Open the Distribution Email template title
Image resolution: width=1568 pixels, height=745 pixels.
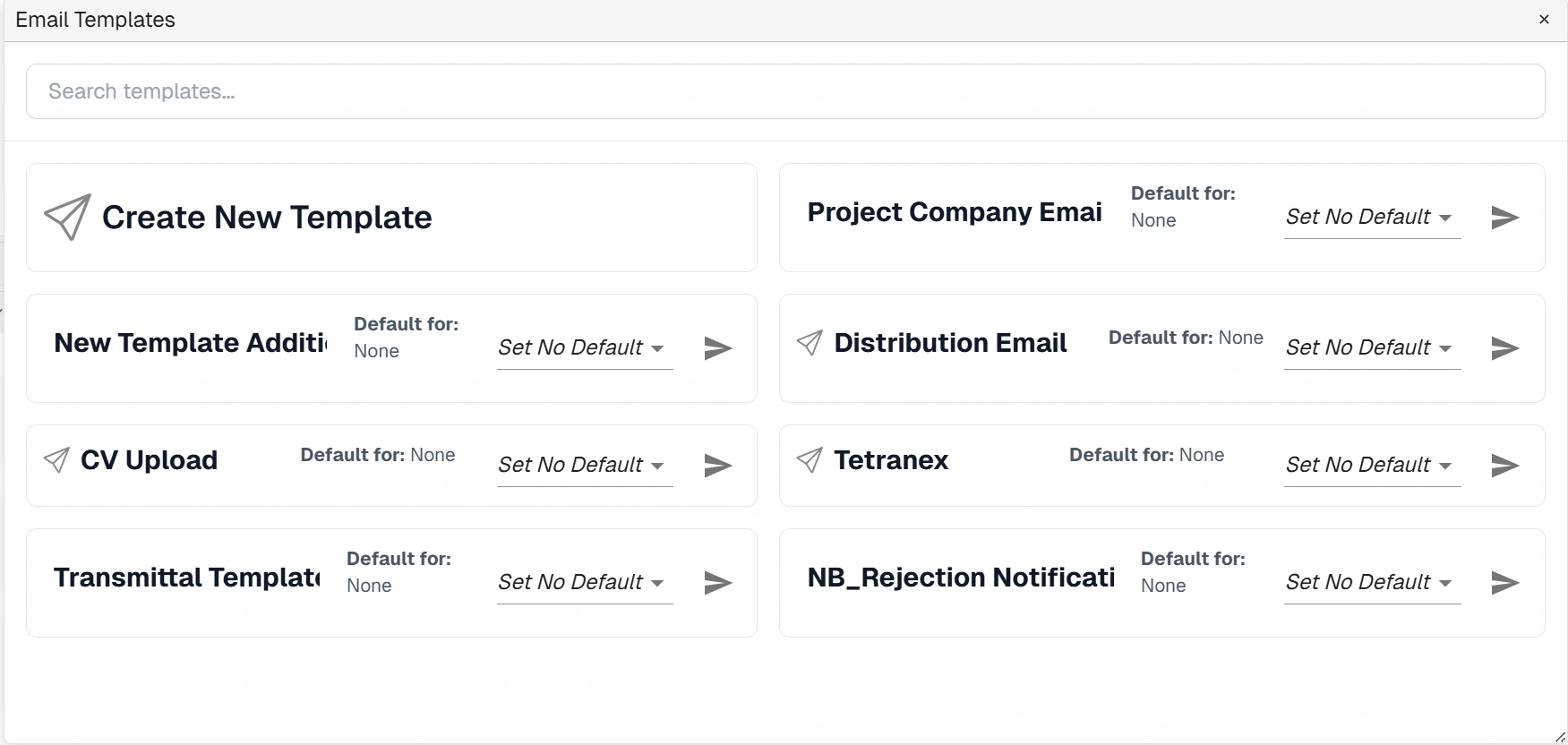tap(950, 343)
